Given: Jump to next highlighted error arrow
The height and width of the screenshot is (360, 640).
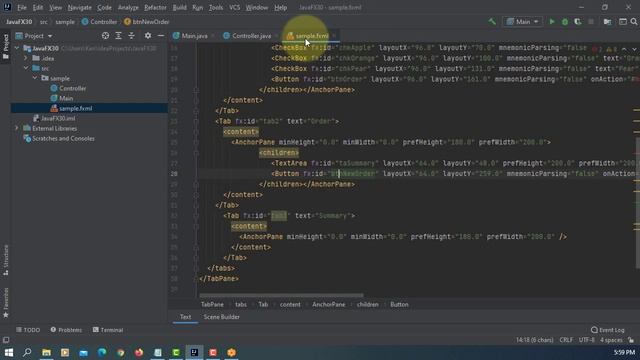Looking at the screenshot, I should (x=633, y=49).
